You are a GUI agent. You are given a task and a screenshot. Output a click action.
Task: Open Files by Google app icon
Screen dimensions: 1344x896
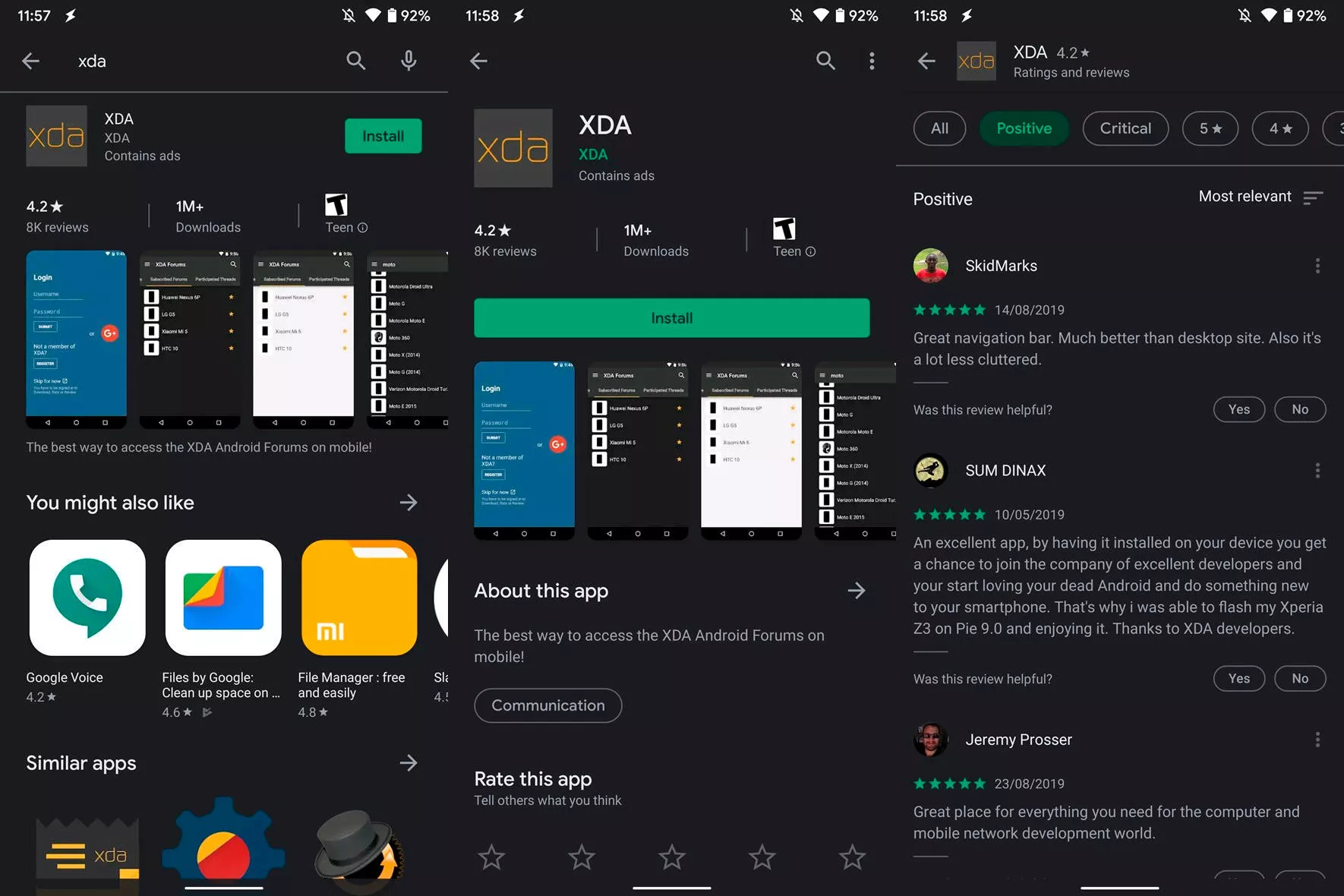tap(223, 598)
